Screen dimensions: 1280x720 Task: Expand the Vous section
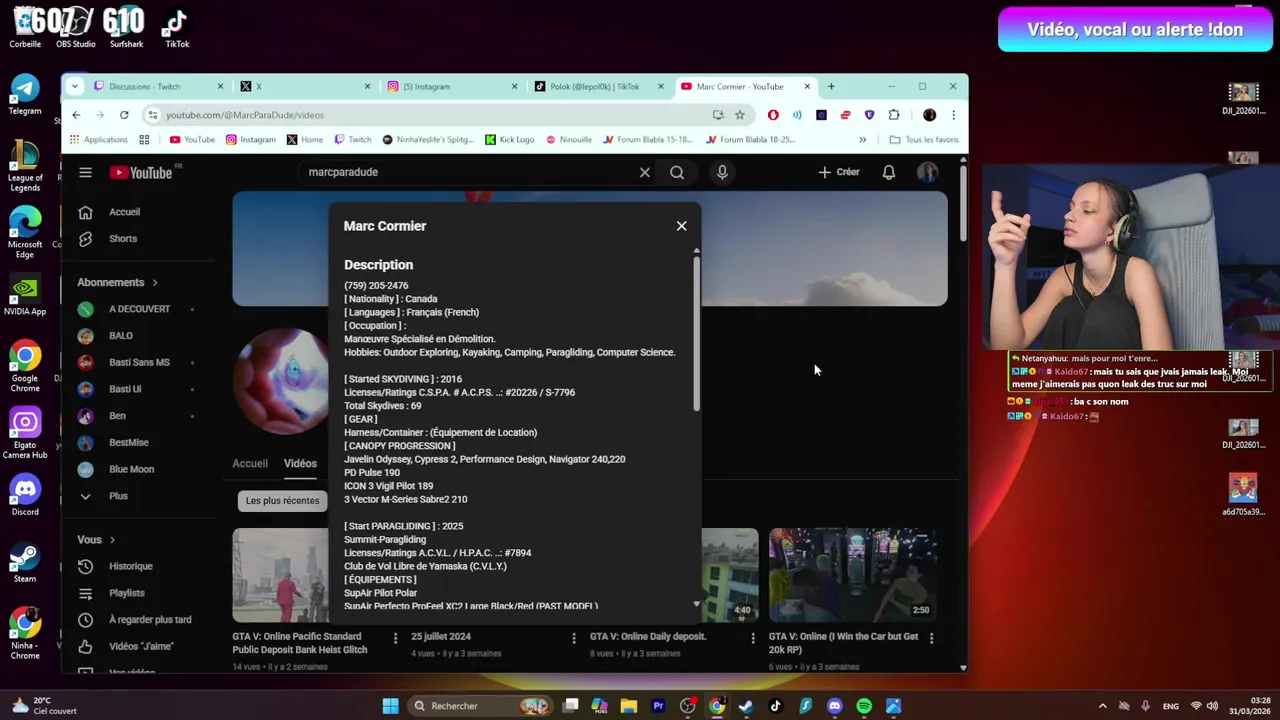coord(96,540)
